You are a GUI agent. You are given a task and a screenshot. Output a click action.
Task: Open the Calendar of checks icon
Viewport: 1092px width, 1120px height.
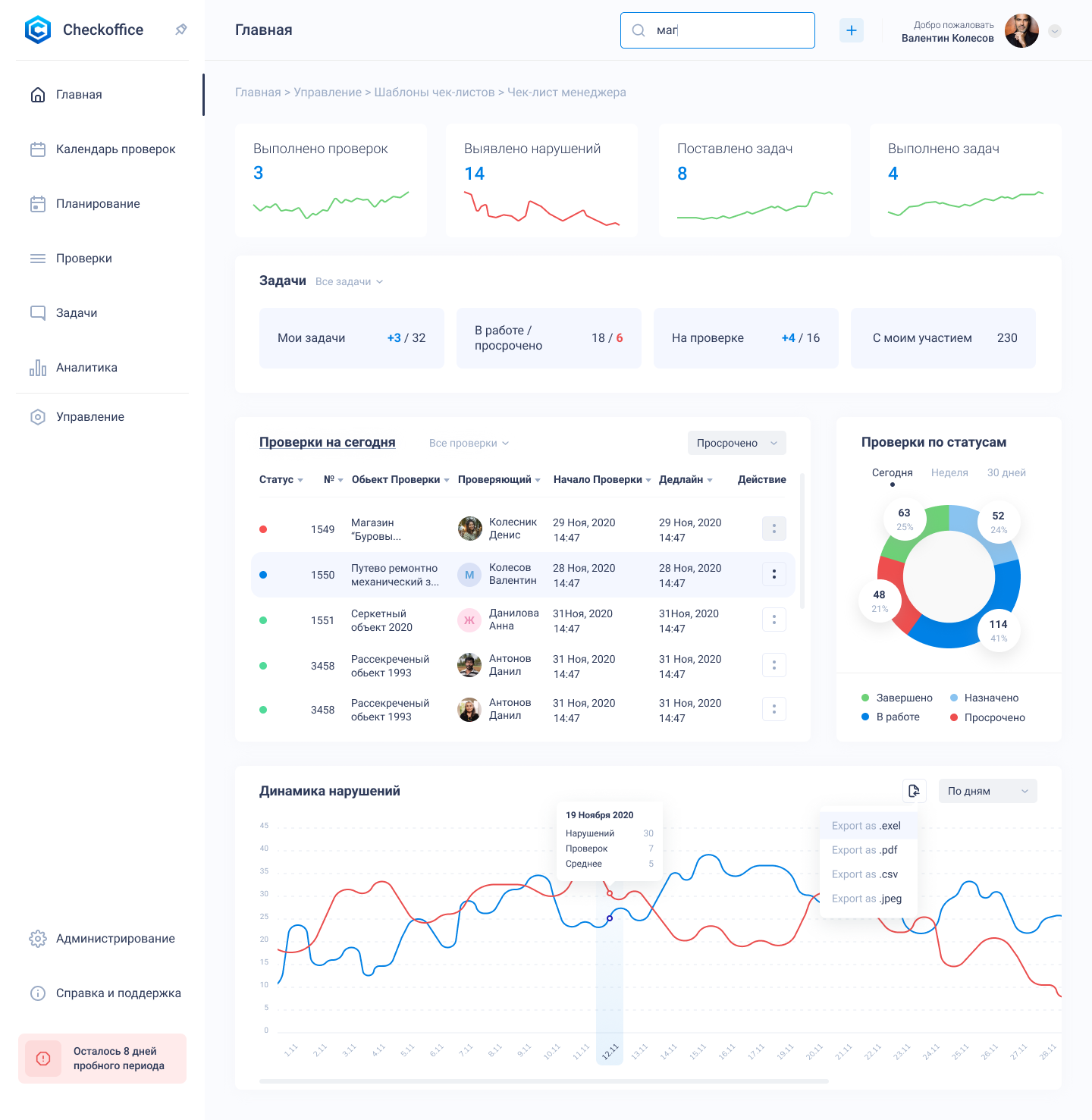(38, 149)
